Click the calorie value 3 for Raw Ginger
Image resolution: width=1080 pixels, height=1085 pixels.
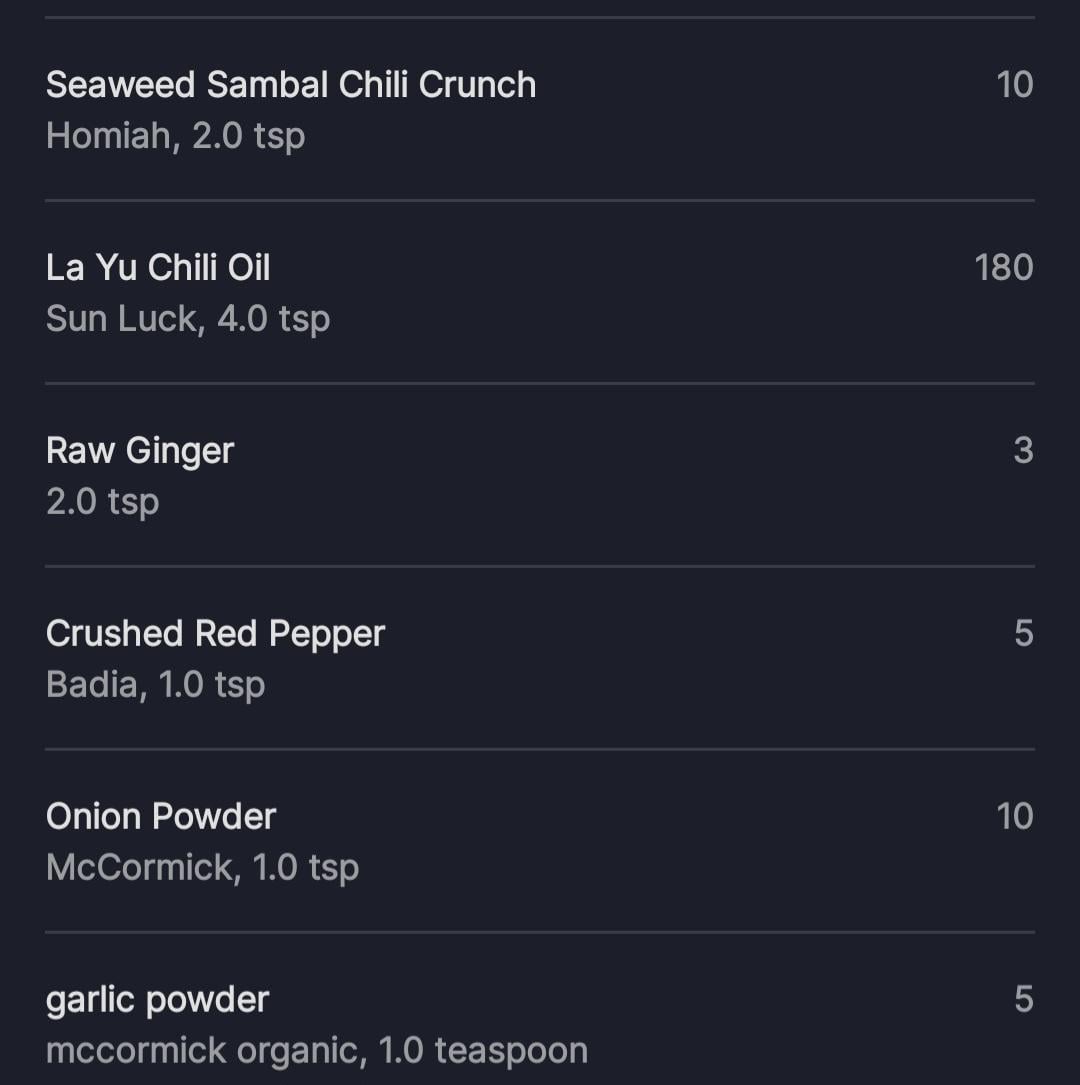(x=1024, y=450)
